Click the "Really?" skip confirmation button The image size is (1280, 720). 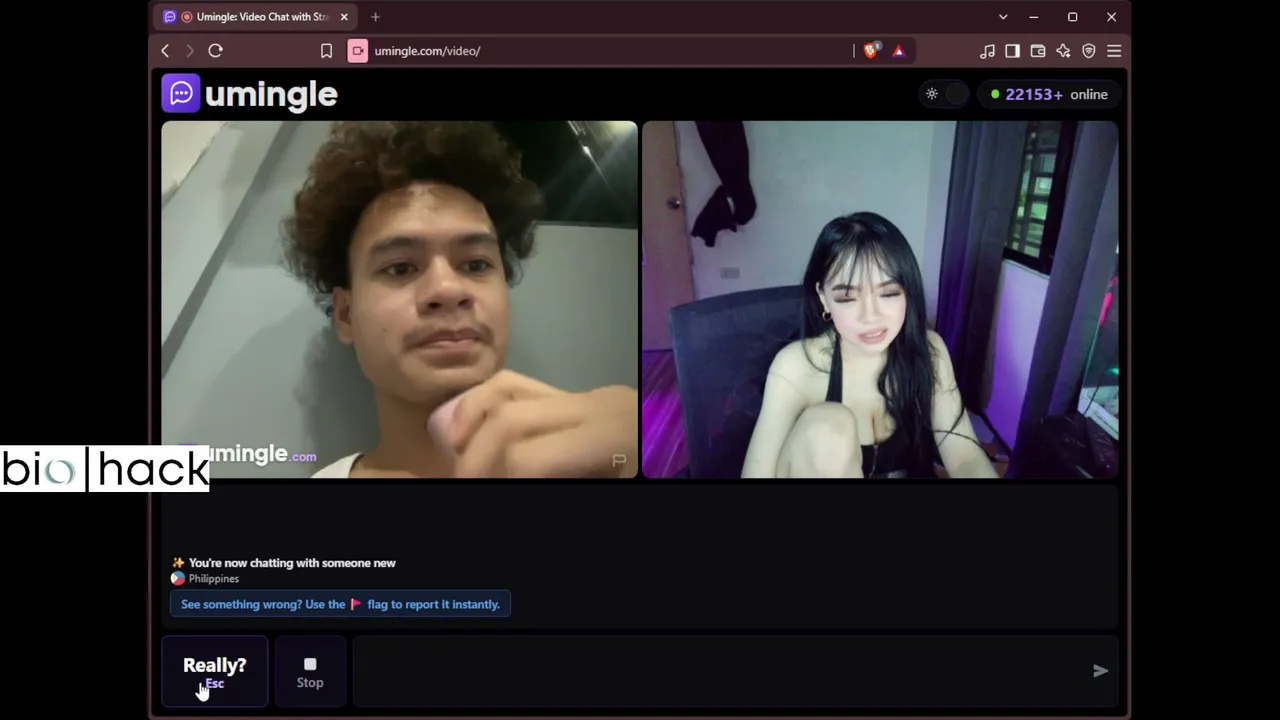pos(215,671)
